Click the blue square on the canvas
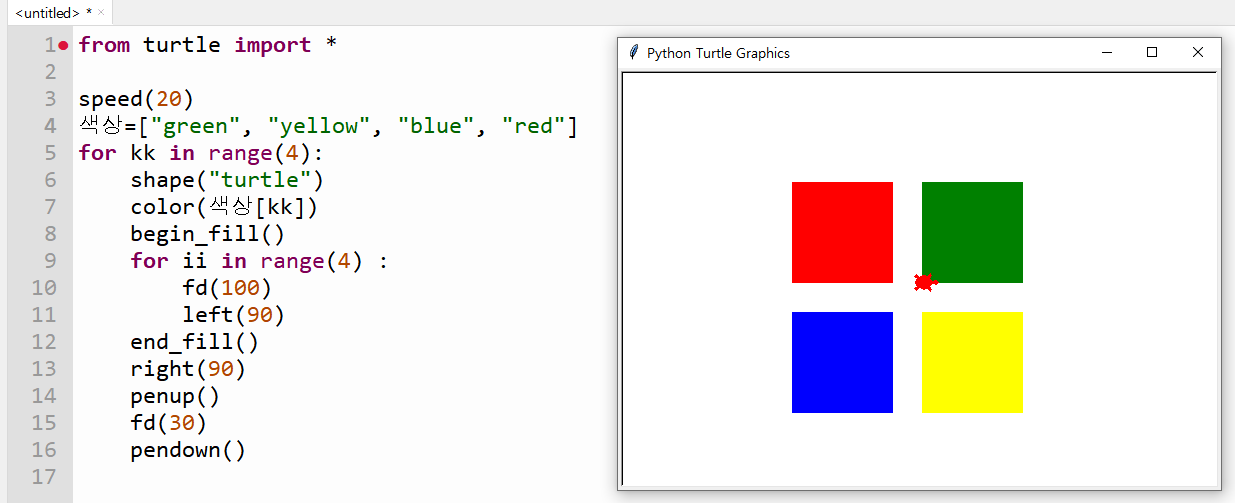This screenshot has width=1235, height=503. pyautogui.click(x=842, y=362)
